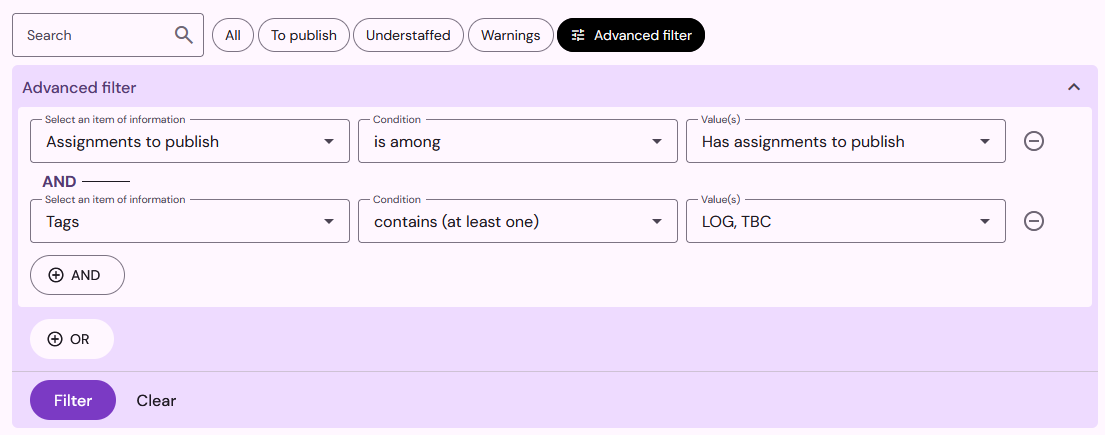Screen dimensions: 1105x435
Task: Select the All filter chip
Action: point(233,35)
